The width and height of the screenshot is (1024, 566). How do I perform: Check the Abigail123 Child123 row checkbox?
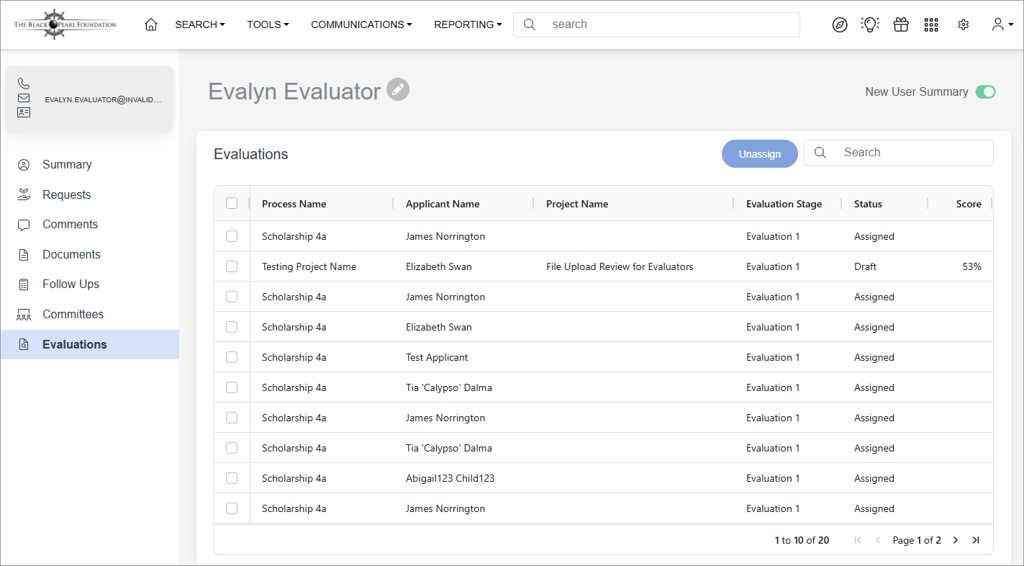tap(232, 478)
